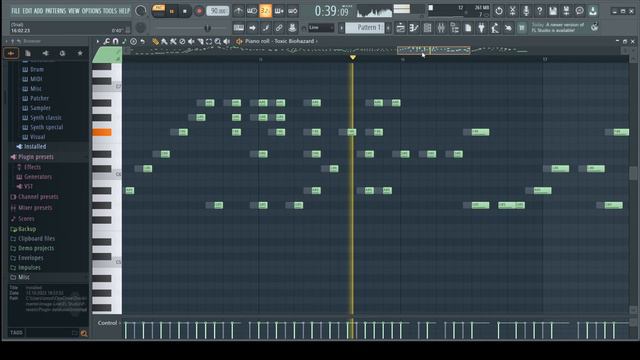
Task: Click the piano roll select tool
Action: coord(209,41)
